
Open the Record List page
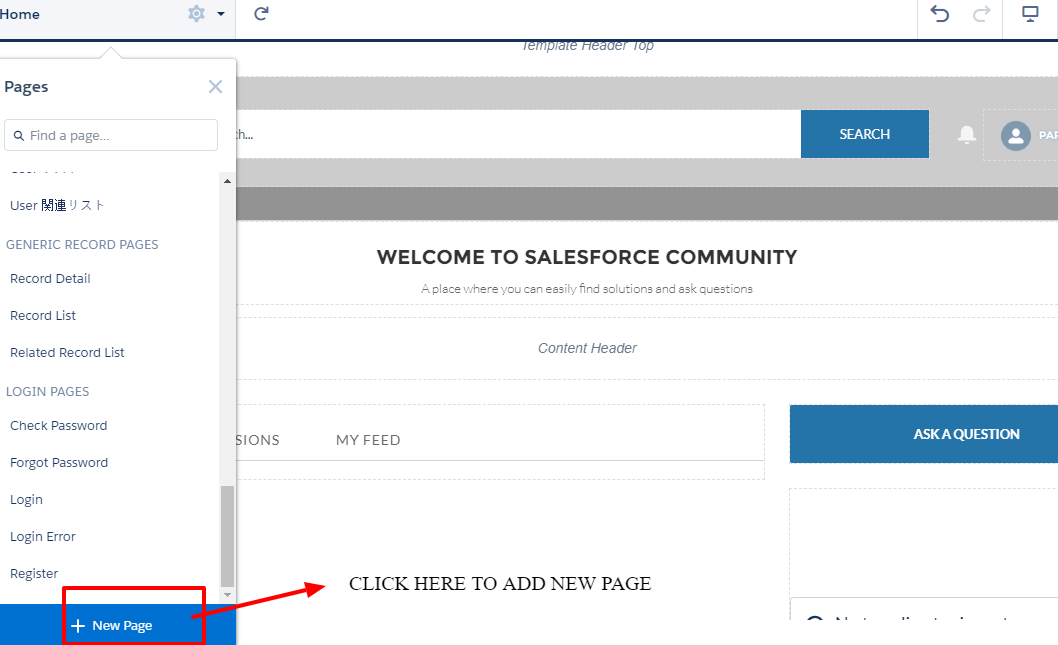[43, 316]
